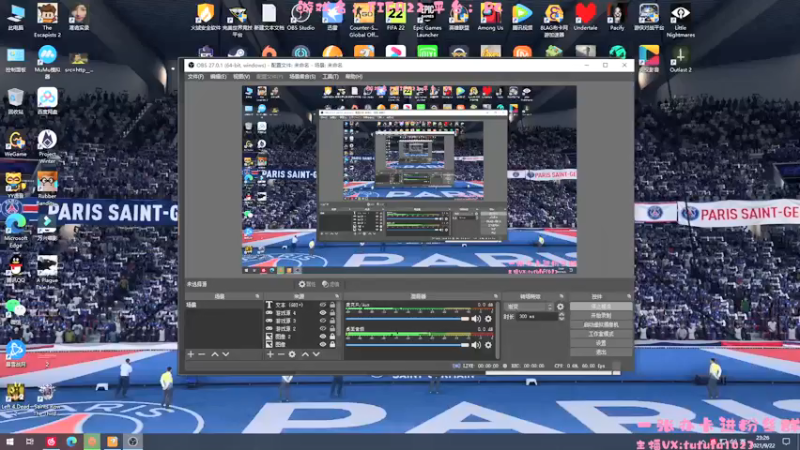Open the Among Us desktop icon
Screen dimensions: 800x450
(x=490, y=17)
